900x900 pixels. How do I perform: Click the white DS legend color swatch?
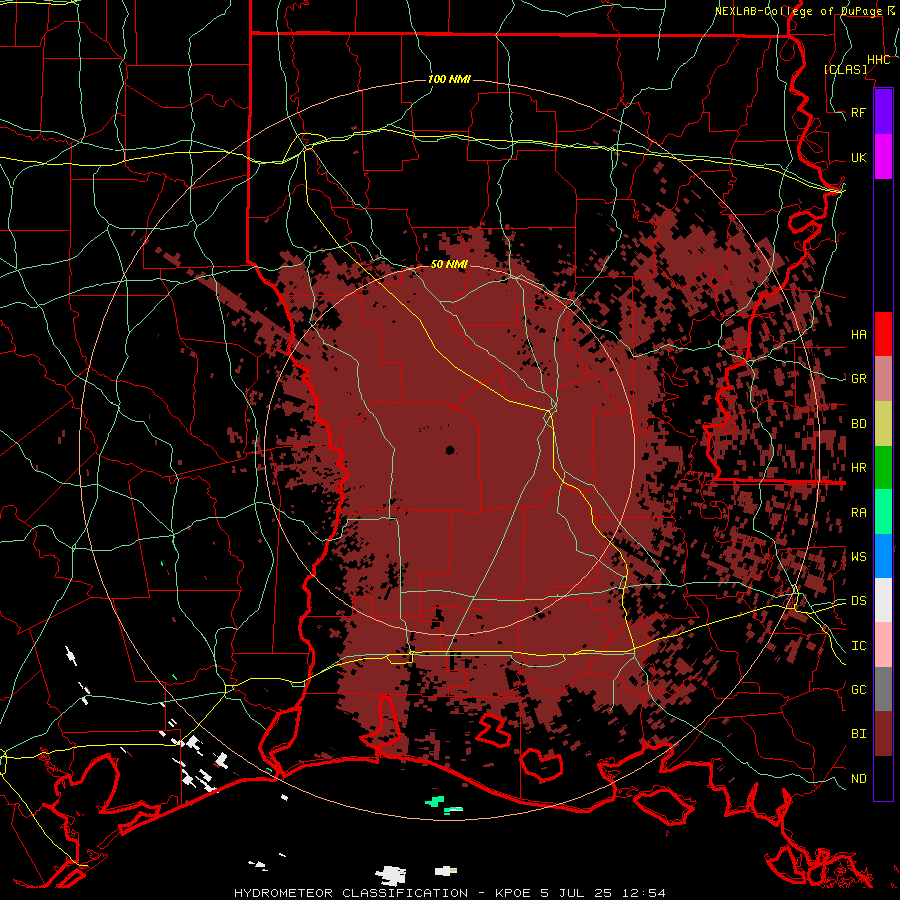[883, 600]
